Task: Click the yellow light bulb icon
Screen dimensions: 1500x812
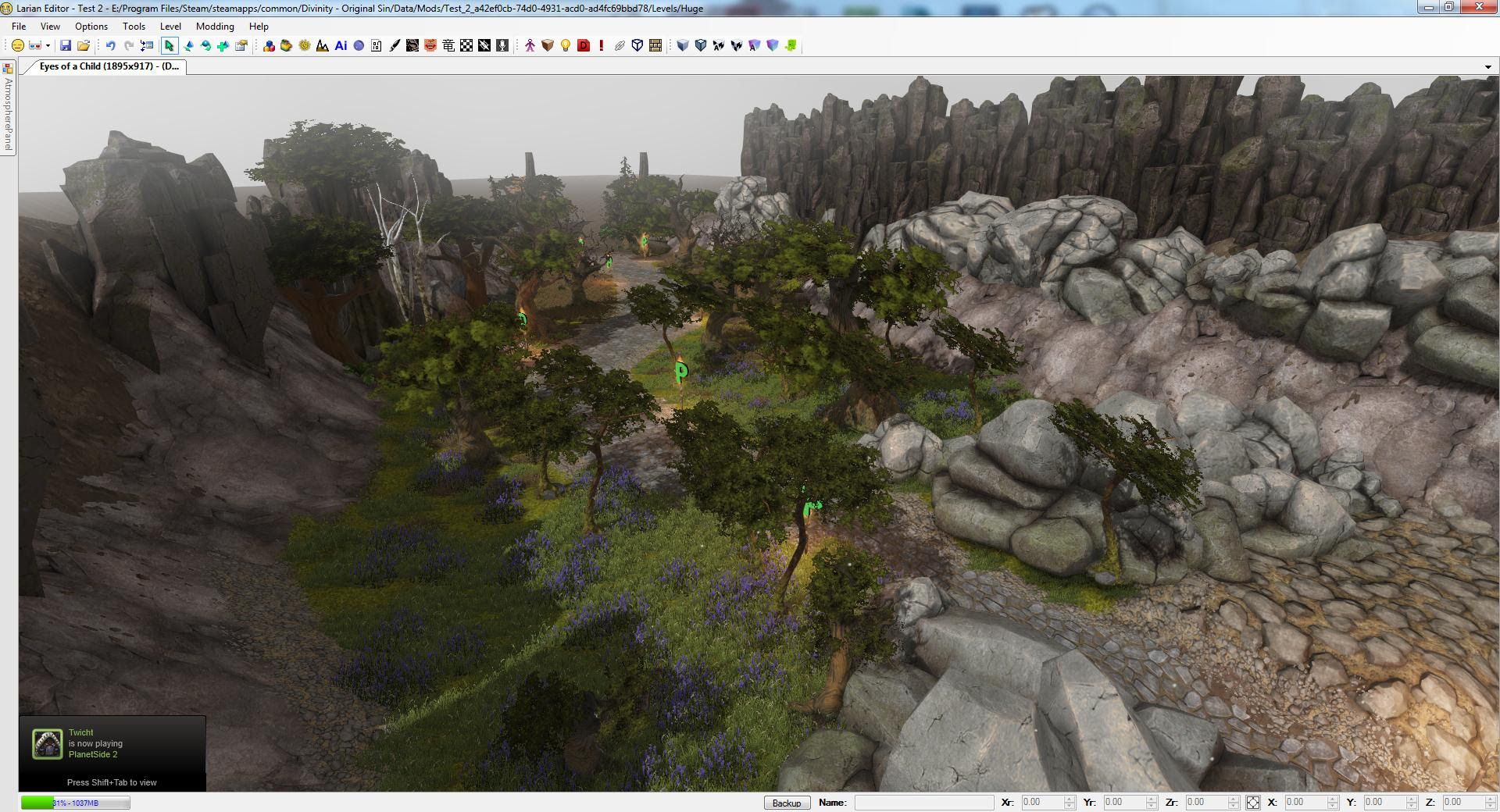Action: click(x=566, y=46)
